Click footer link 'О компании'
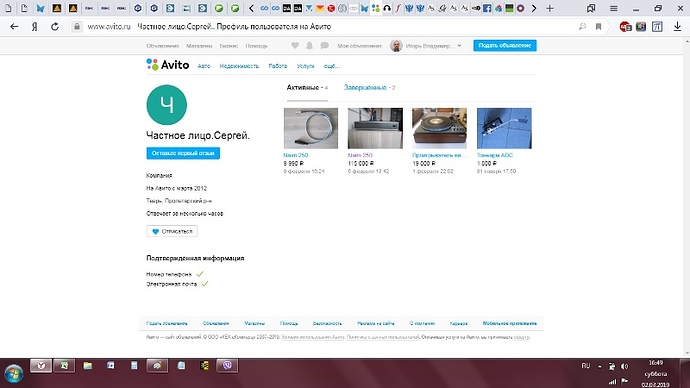Screen dimensions: 690x388 click(x=422, y=323)
